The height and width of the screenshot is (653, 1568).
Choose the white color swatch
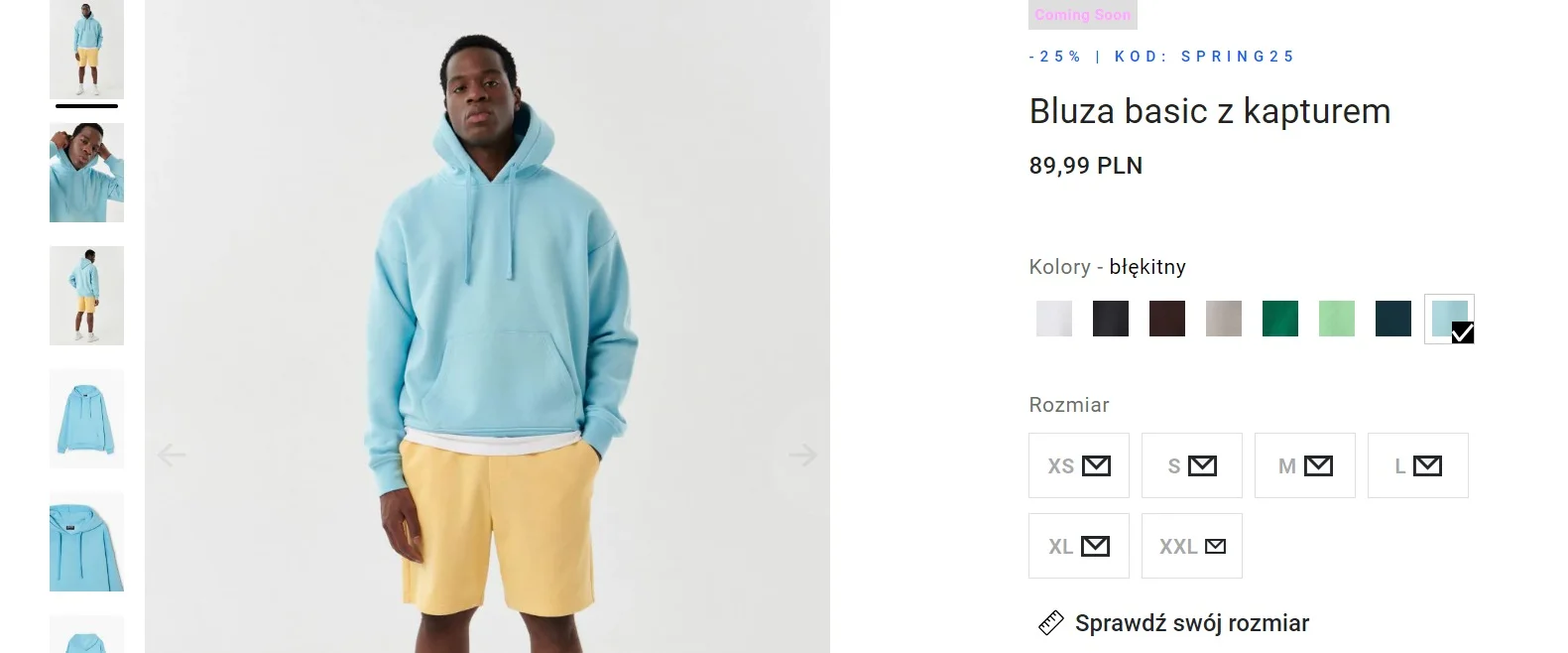(x=1054, y=319)
